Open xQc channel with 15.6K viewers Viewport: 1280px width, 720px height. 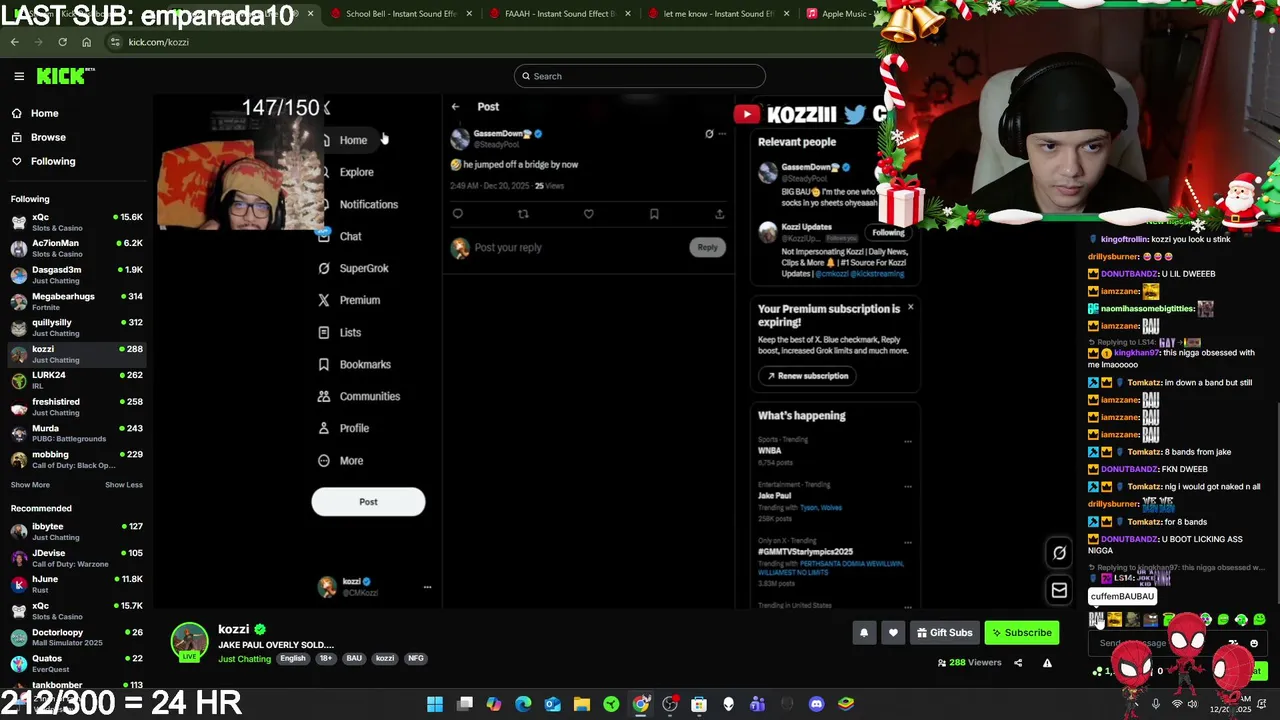click(76, 222)
